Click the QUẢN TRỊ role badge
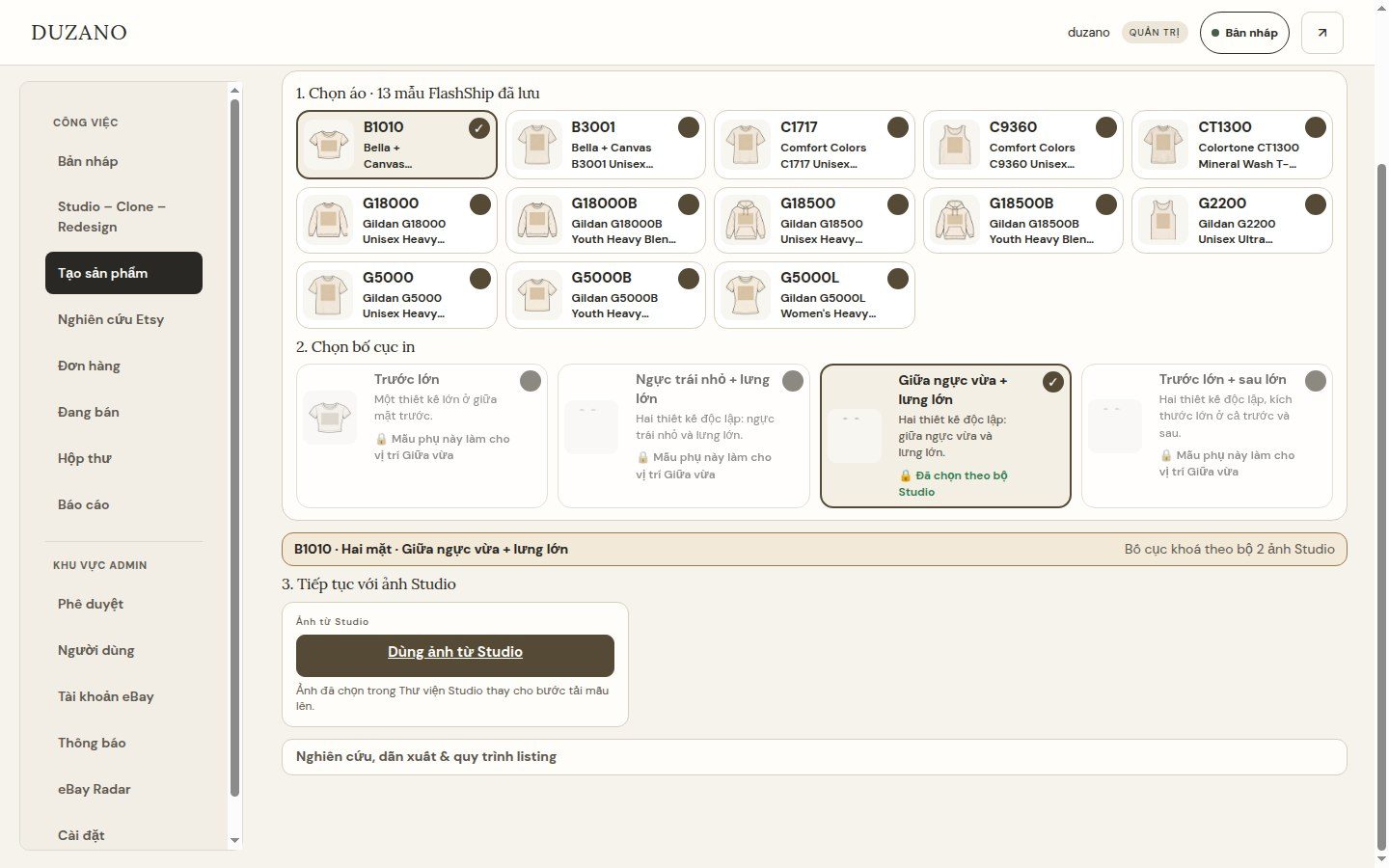Image resolution: width=1389 pixels, height=868 pixels. pyautogui.click(x=1155, y=32)
